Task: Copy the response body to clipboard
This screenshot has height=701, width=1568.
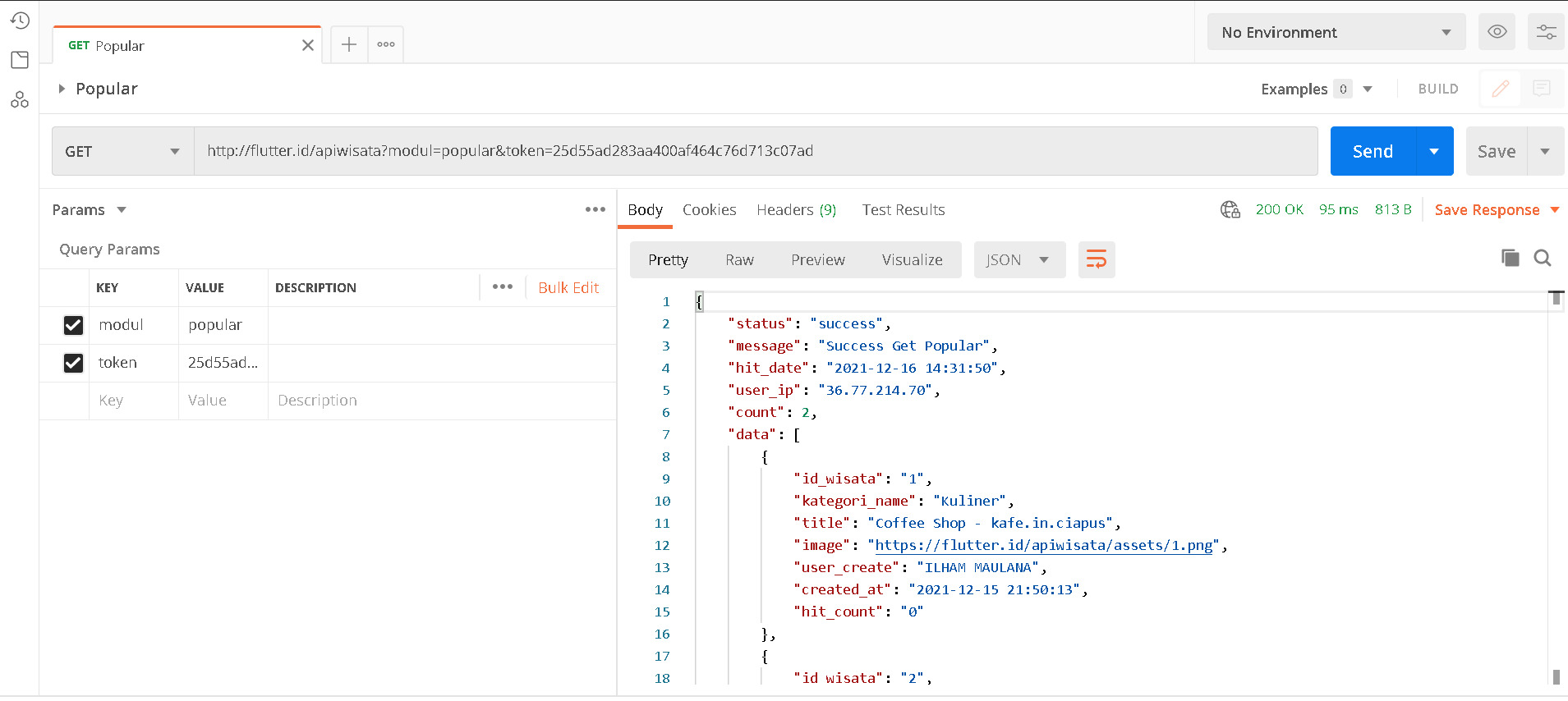Action: [1510, 258]
